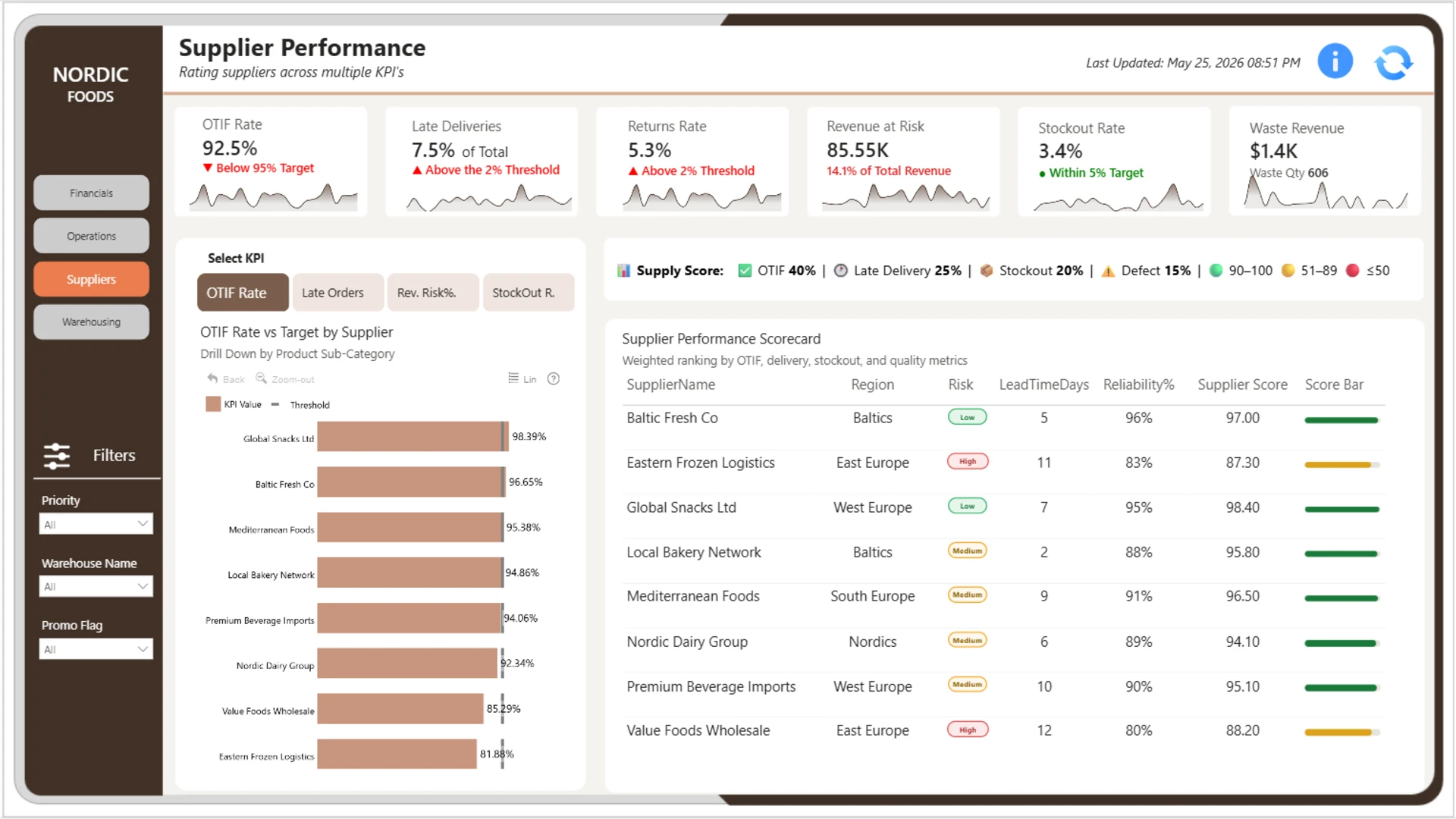Click the Medium risk badge for Premium Beverage Imports
The width and height of the screenshot is (1456, 819).
point(967,685)
